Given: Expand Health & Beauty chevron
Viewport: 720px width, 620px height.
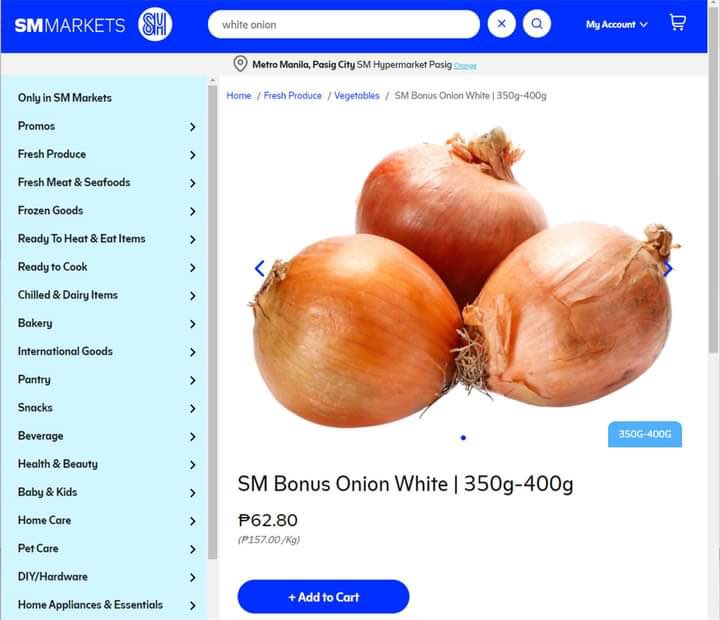Looking at the screenshot, I should coord(193,465).
